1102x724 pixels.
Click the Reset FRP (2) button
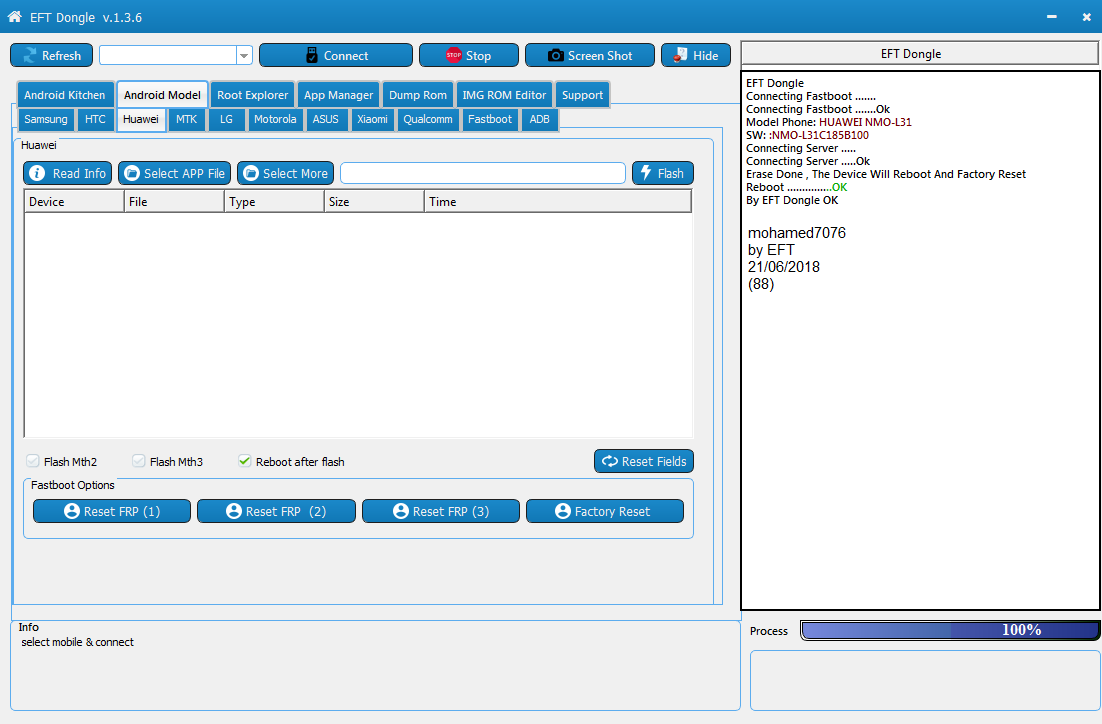276,511
